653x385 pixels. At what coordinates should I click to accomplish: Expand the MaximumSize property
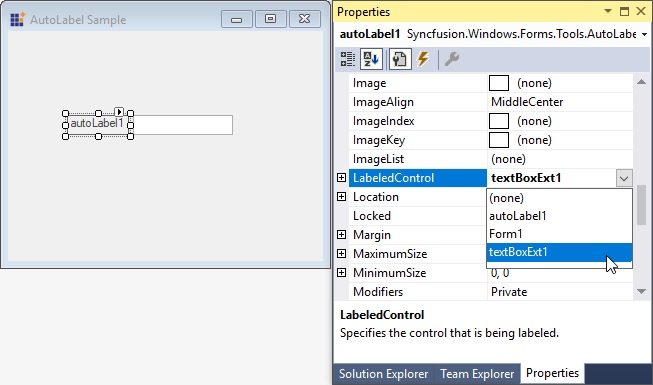(x=341, y=253)
